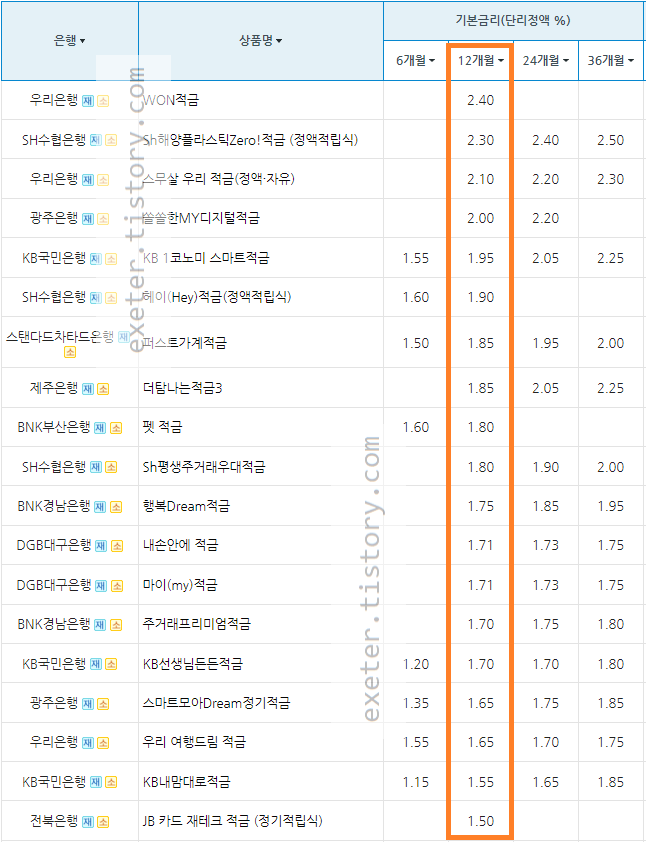Click the 제주은행 bank name
Screen dimensions: 646x842
[x=54, y=388]
